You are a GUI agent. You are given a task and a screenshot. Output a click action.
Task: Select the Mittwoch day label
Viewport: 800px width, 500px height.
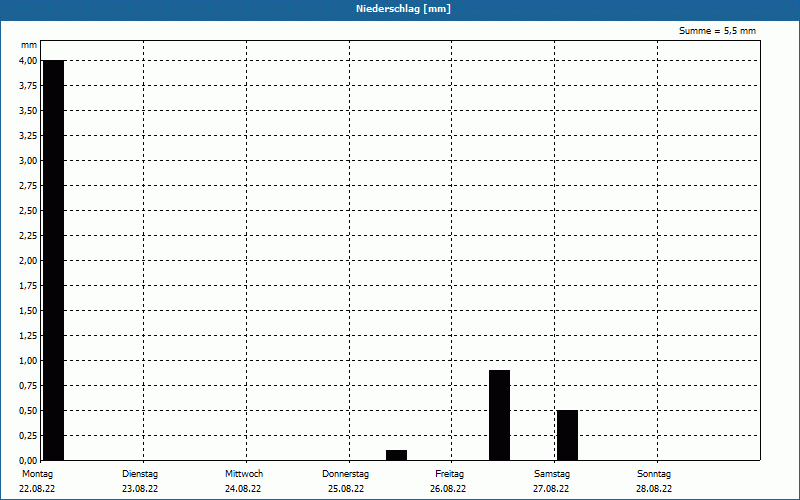coord(244,474)
